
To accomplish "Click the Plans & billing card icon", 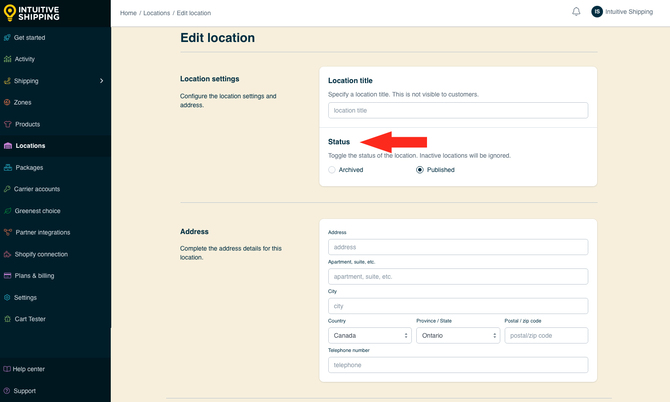I will (x=7, y=276).
